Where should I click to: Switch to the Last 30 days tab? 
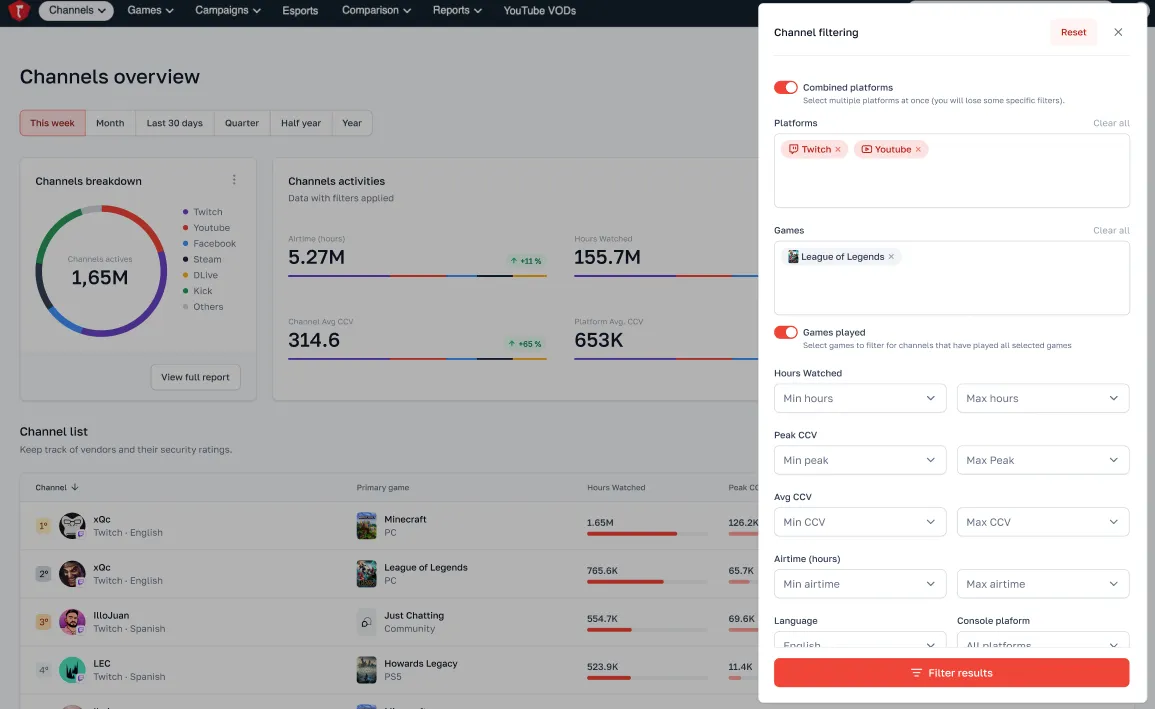pyautogui.click(x=174, y=123)
